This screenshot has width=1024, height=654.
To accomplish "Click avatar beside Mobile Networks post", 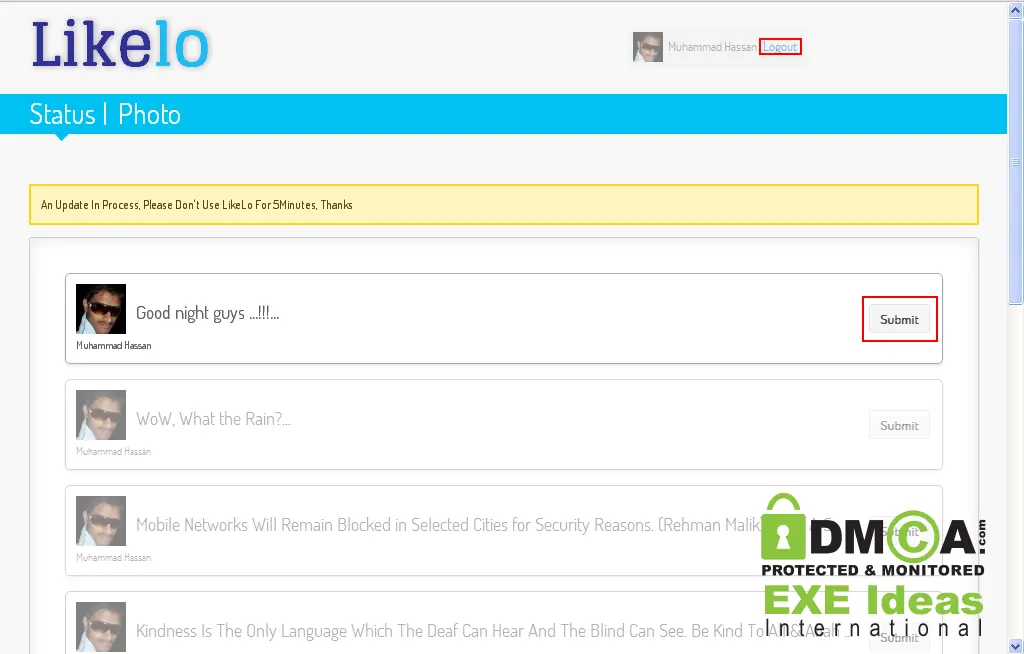I will pos(101,521).
